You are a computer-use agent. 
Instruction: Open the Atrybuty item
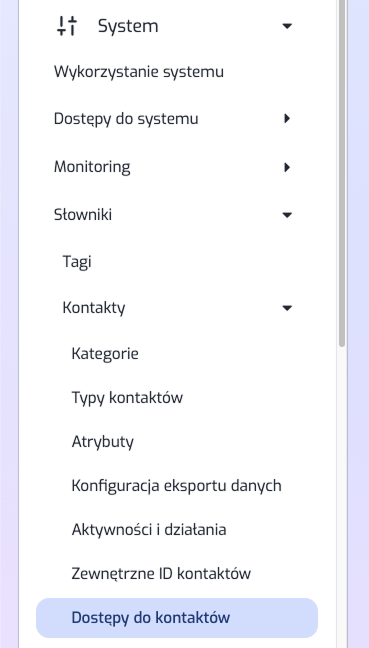pos(103,442)
